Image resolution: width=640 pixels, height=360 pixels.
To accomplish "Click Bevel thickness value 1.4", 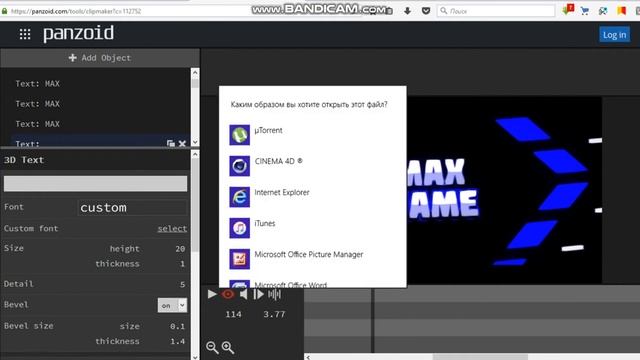I will [178, 341].
